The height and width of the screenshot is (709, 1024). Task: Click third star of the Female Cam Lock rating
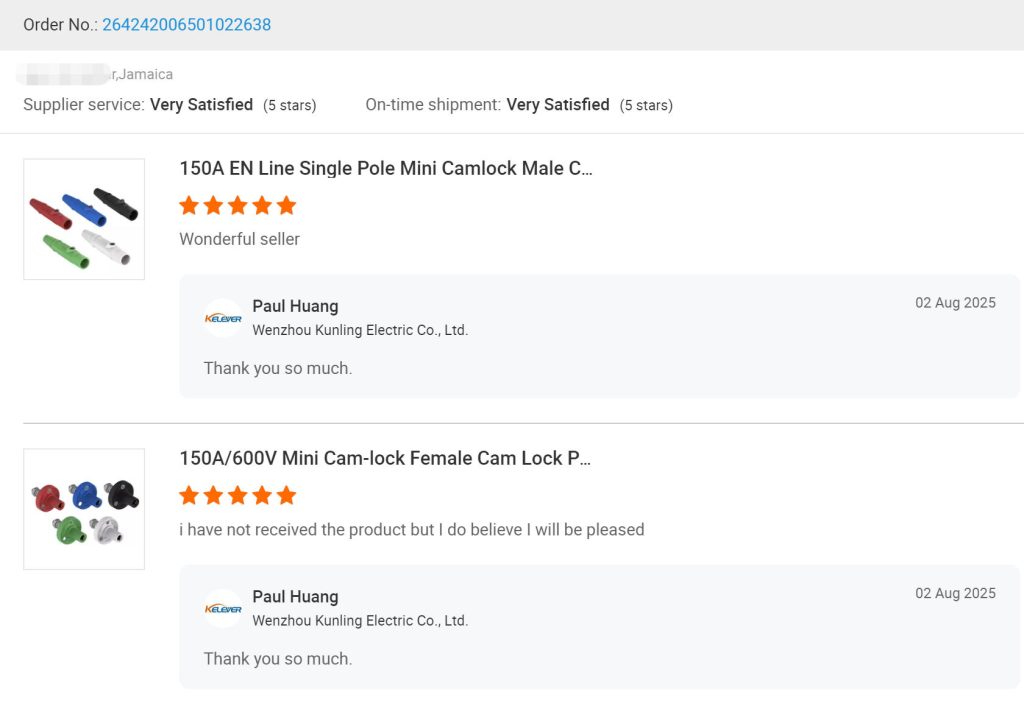pyautogui.click(x=238, y=496)
